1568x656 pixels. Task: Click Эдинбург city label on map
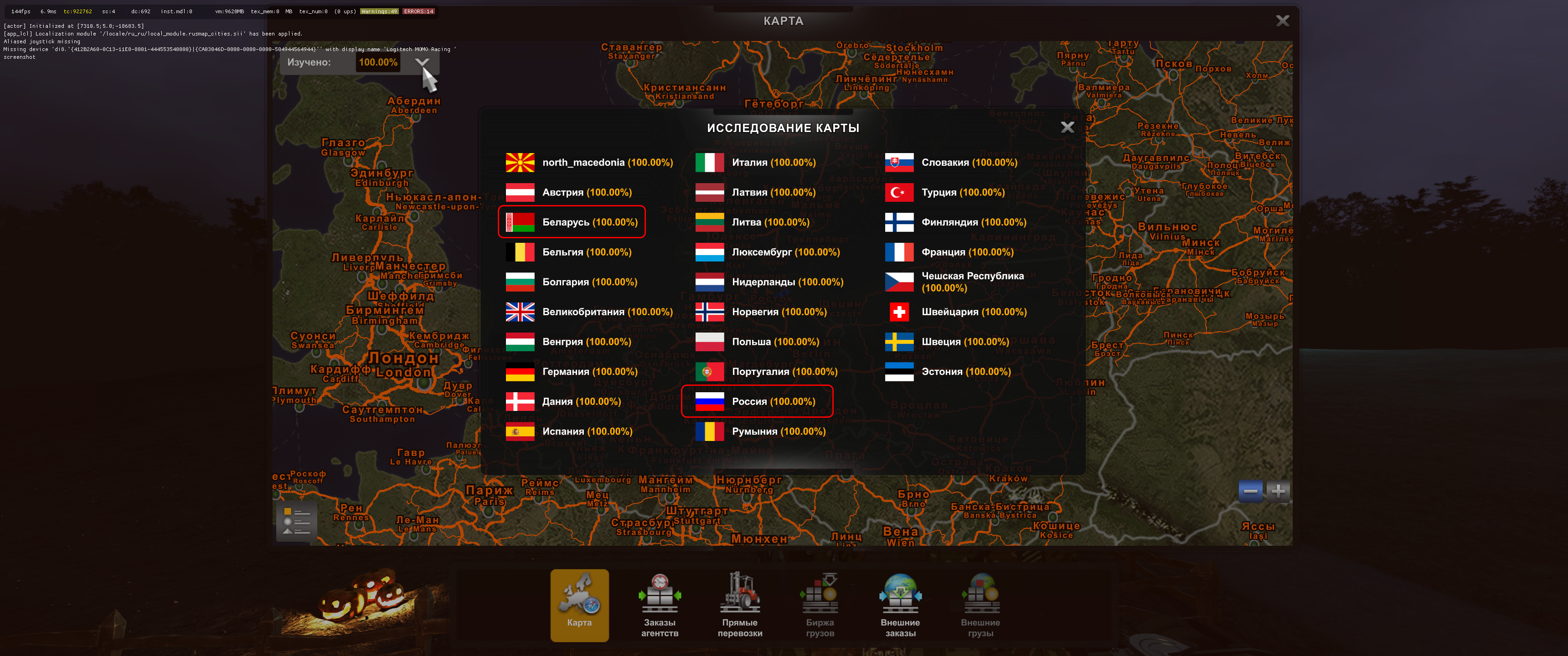coord(382,173)
